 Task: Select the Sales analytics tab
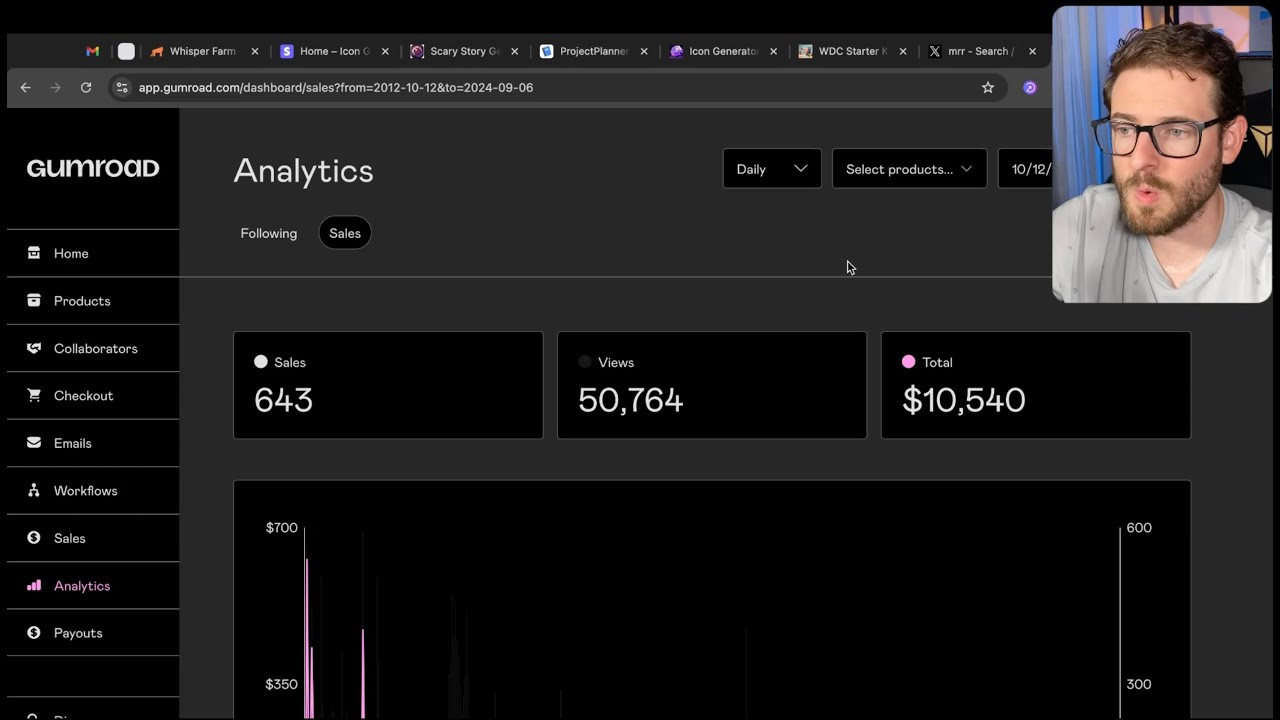[345, 233]
